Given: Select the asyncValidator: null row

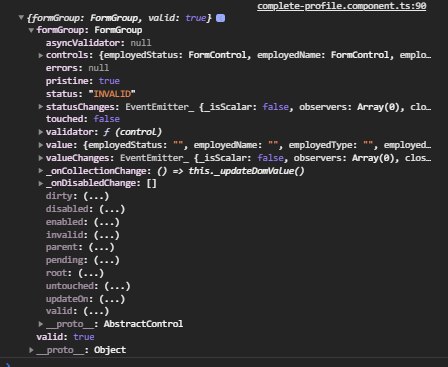Looking at the screenshot, I should coord(98,43).
